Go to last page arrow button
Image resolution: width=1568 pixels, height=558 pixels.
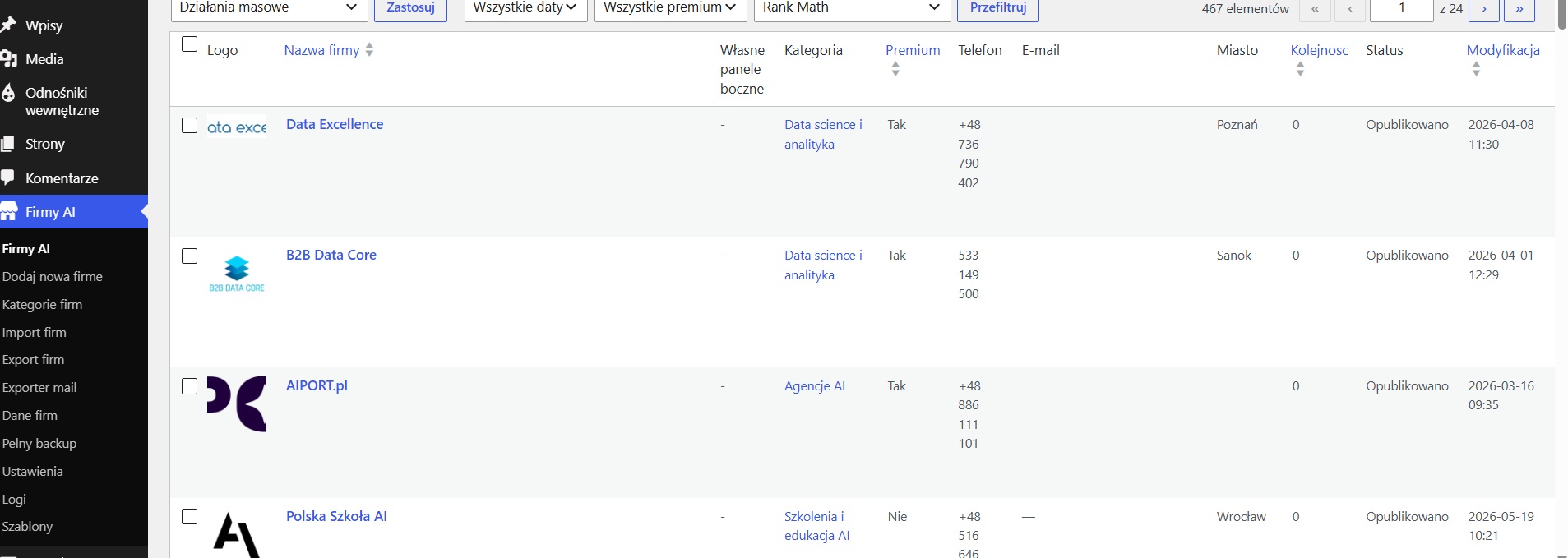[1519, 8]
